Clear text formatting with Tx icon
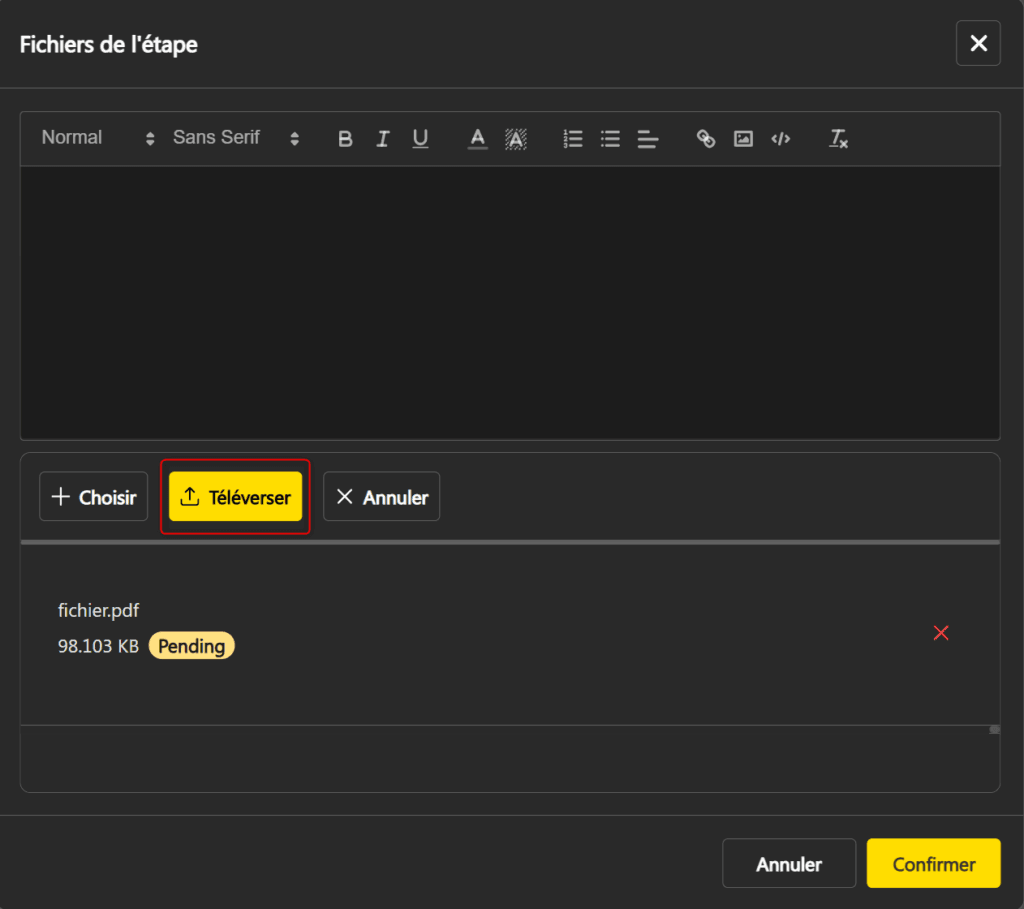 838,139
